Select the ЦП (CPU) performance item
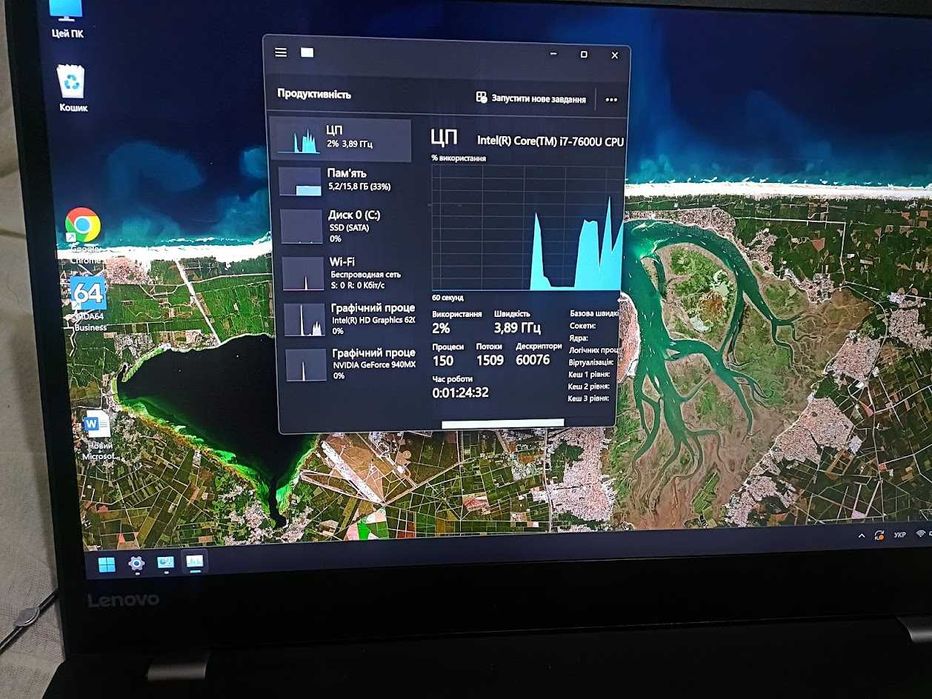 341,139
